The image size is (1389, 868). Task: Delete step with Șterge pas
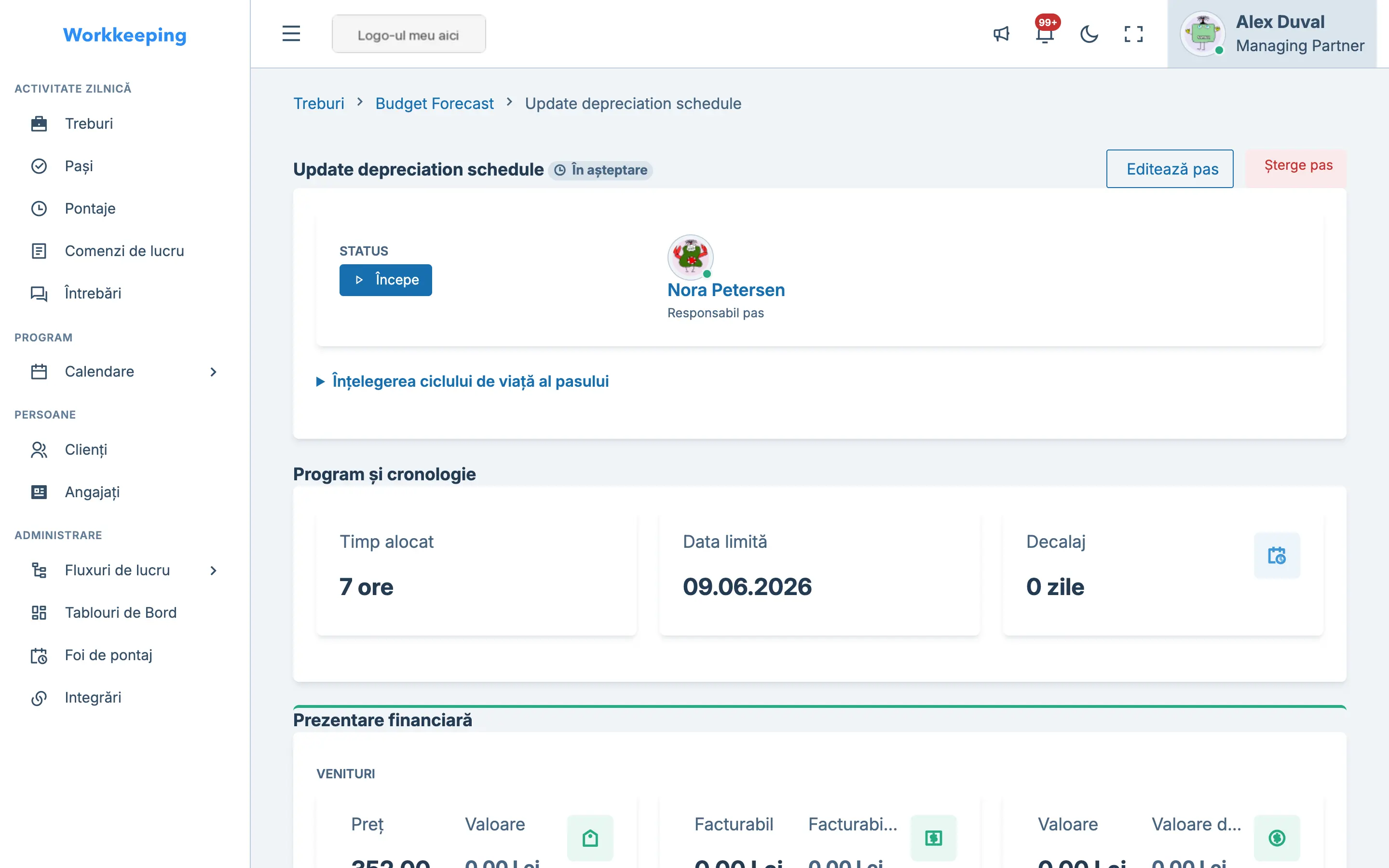tap(1298, 165)
